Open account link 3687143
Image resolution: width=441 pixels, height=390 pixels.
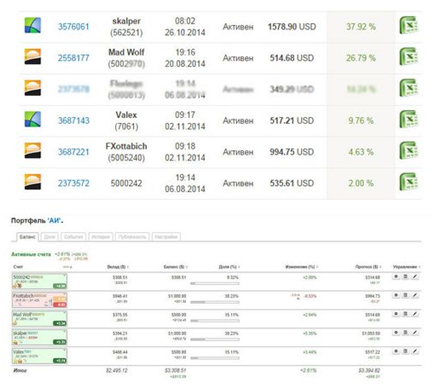[74, 121]
